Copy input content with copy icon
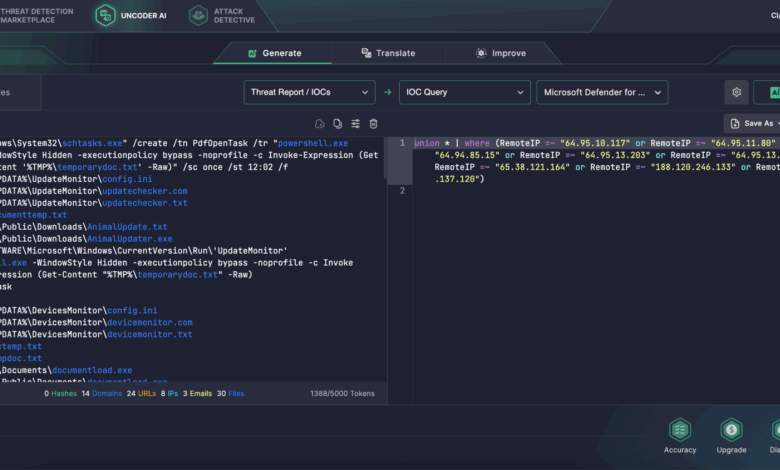 click(x=337, y=124)
